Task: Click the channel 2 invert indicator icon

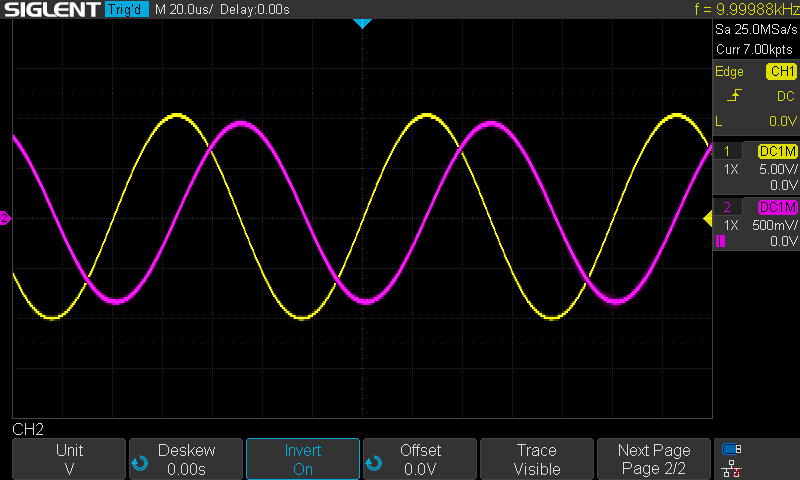Action: [x=720, y=241]
